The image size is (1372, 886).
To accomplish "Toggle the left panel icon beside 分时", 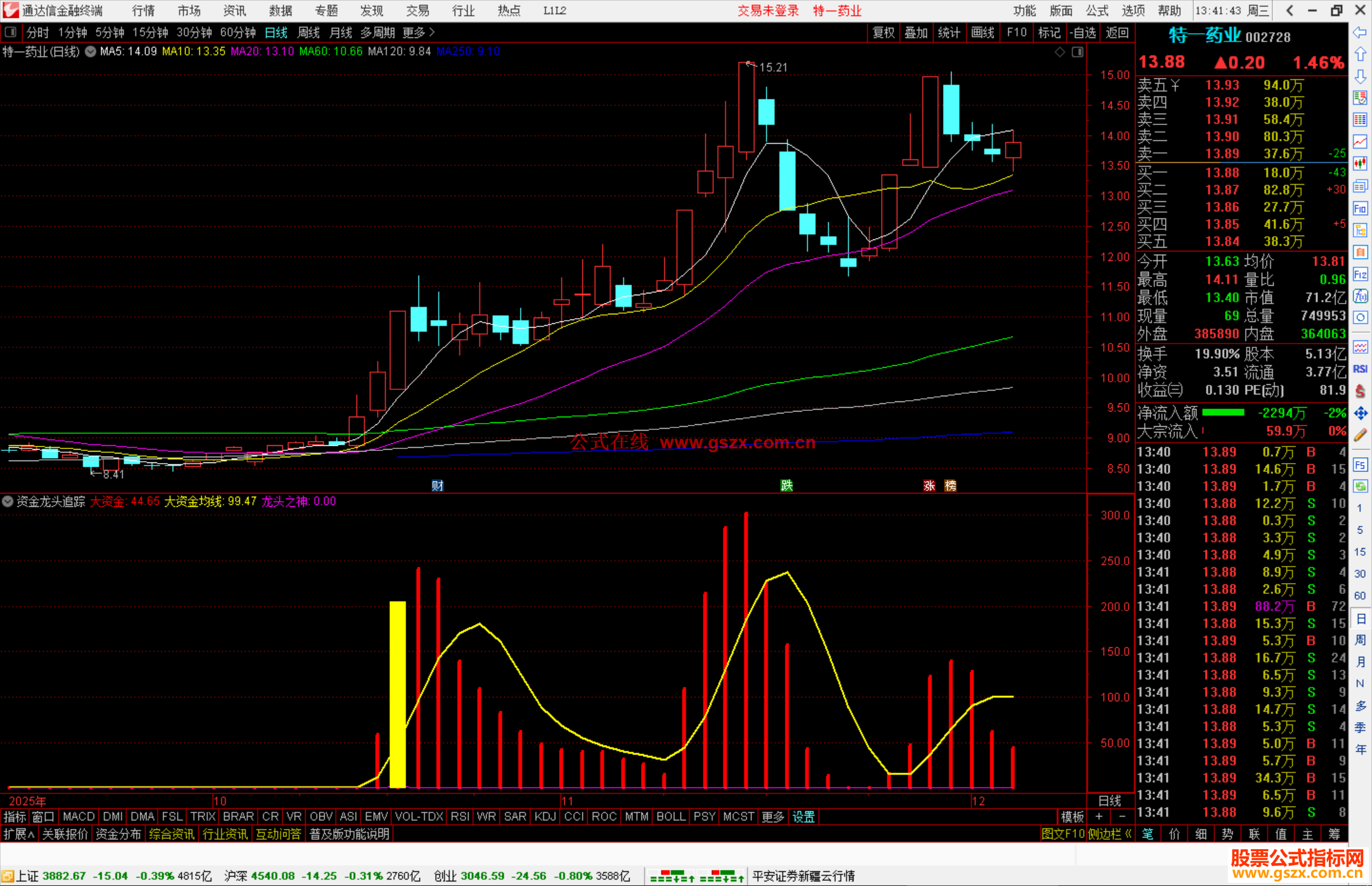I will [x=11, y=32].
